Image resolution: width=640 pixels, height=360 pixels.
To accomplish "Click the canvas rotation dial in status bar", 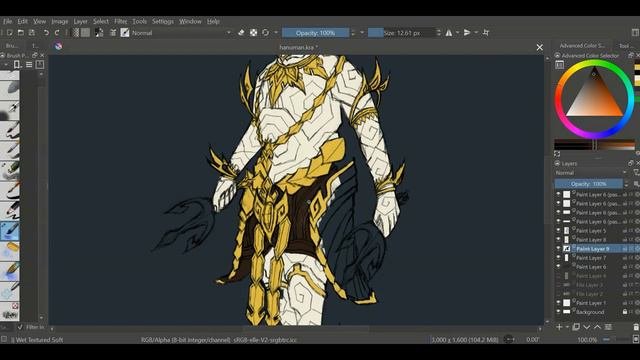I will (509, 339).
